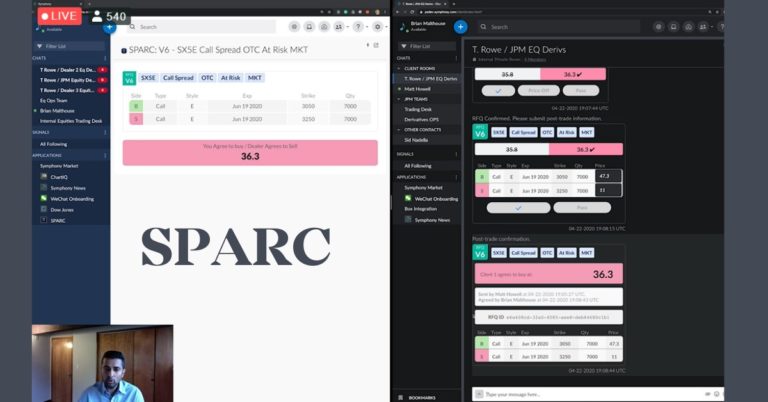
Task: Click the 11 price field on sell row
Action: pyautogui.click(x=608, y=190)
